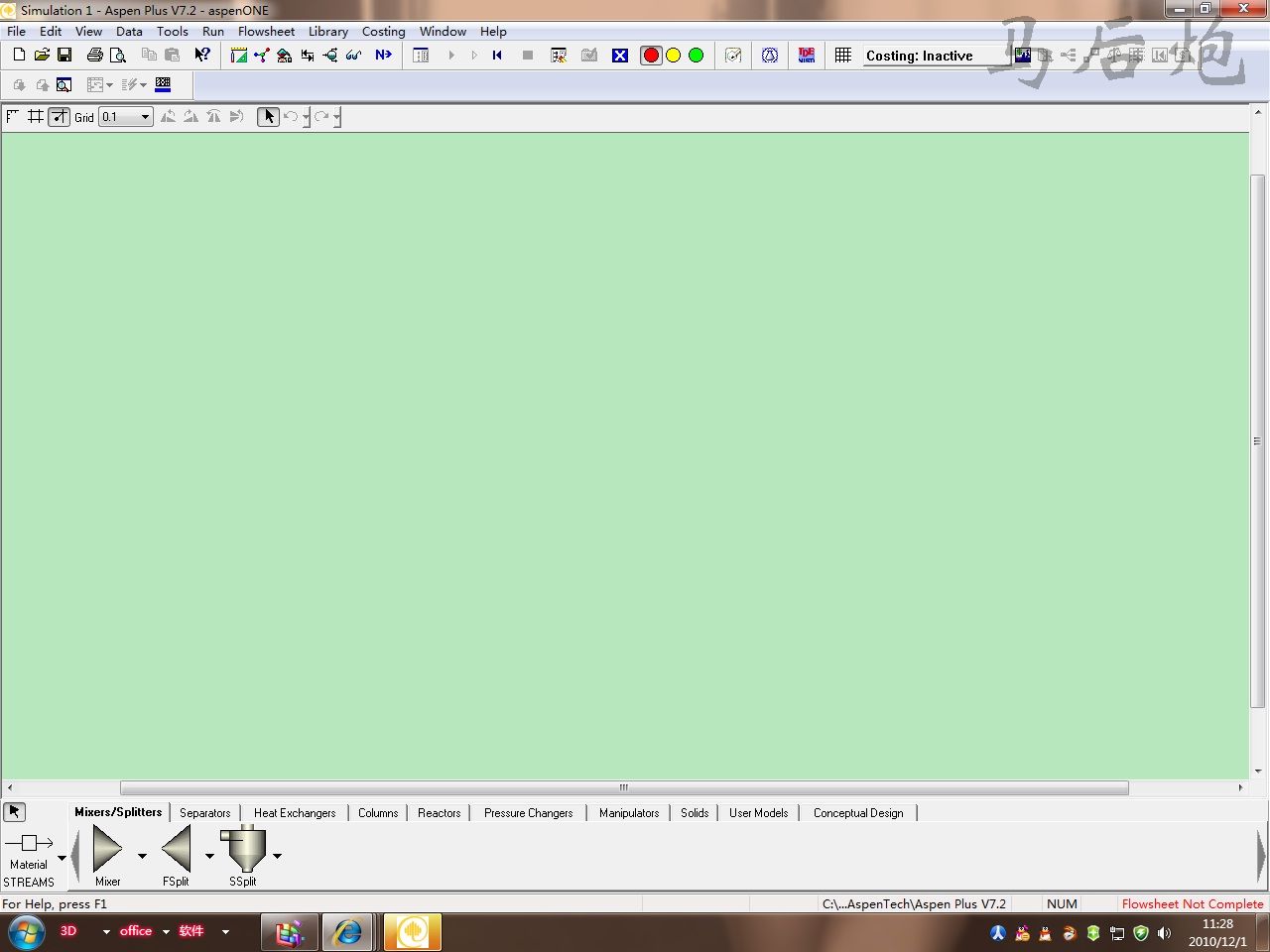Open the Flowsheet menu
Screen dimensions: 1270x952
[x=266, y=32]
